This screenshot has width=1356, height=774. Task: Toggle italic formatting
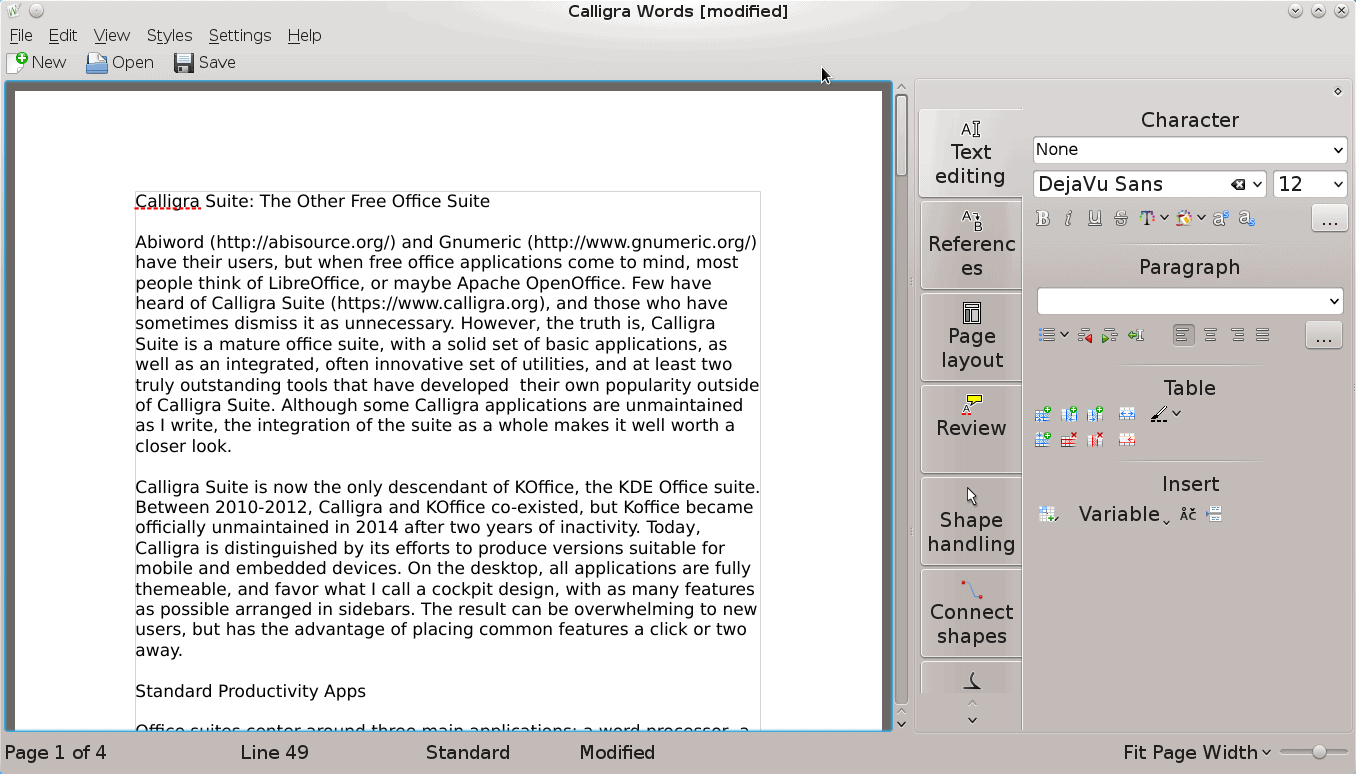tap(1068, 218)
